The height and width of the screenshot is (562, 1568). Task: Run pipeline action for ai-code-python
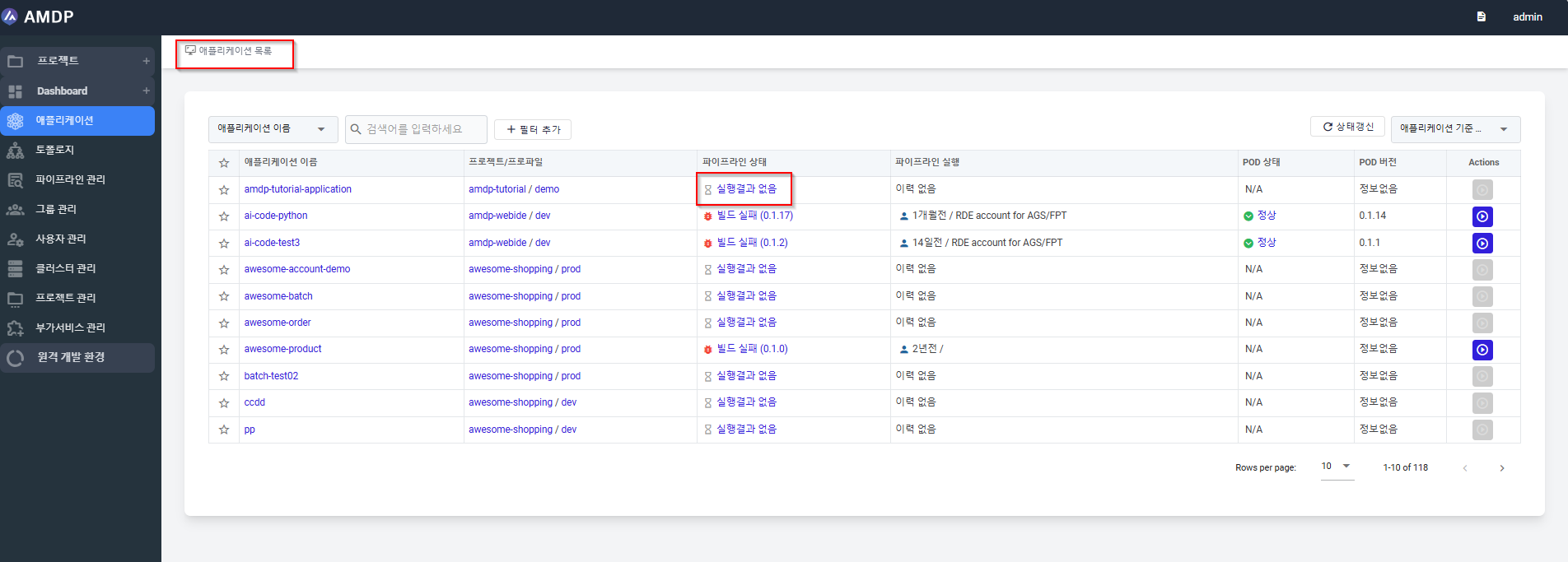click(x=1482, y=216)
